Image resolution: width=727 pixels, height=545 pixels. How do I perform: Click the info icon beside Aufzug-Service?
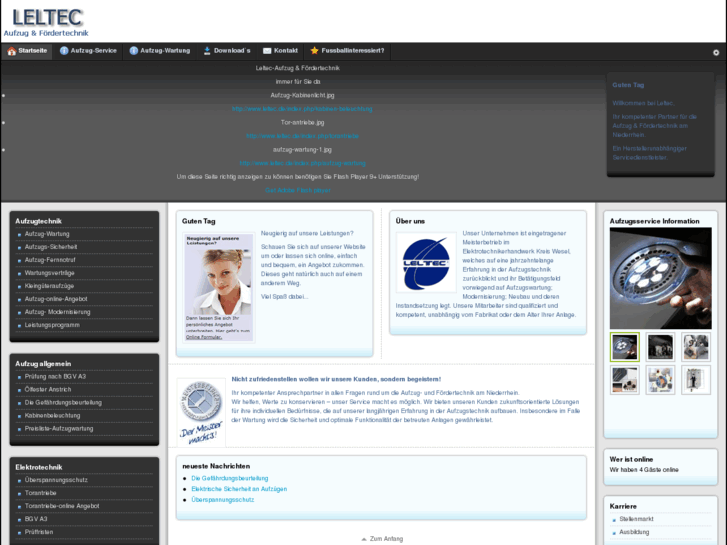click(64, 51)
